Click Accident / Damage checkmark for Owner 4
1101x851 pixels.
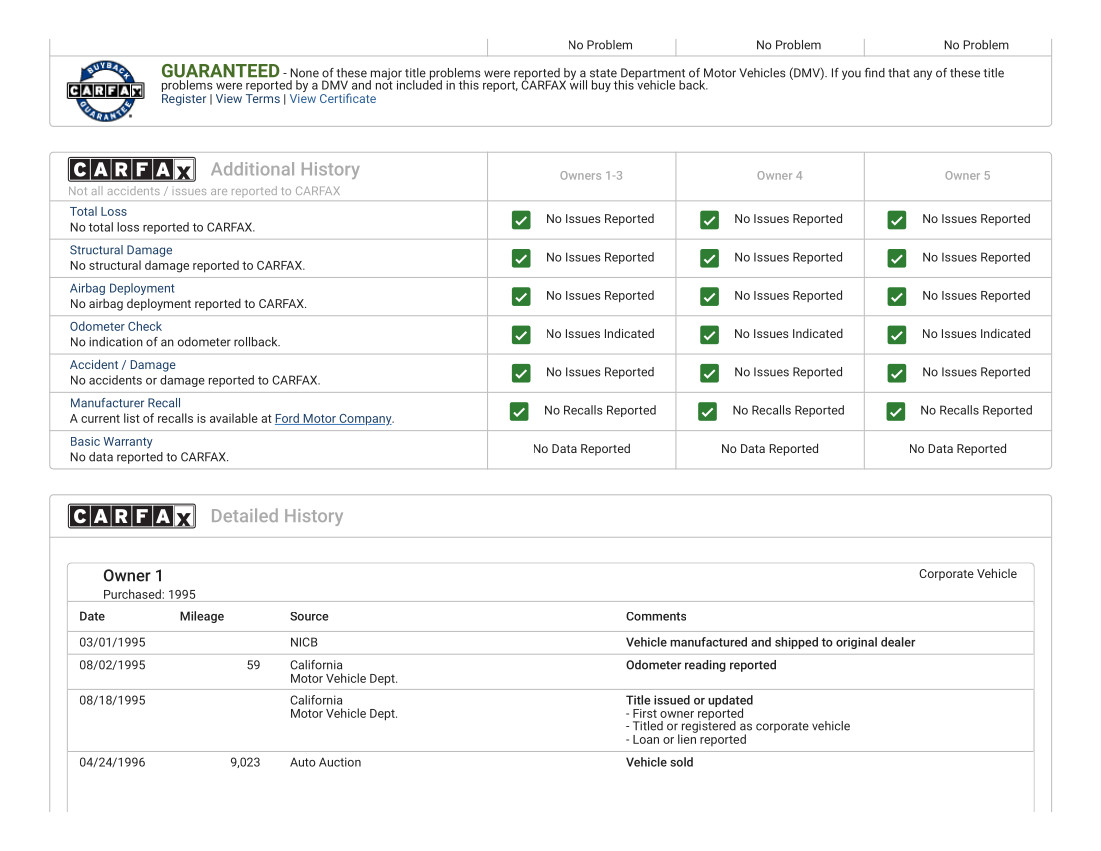(709, 373)
